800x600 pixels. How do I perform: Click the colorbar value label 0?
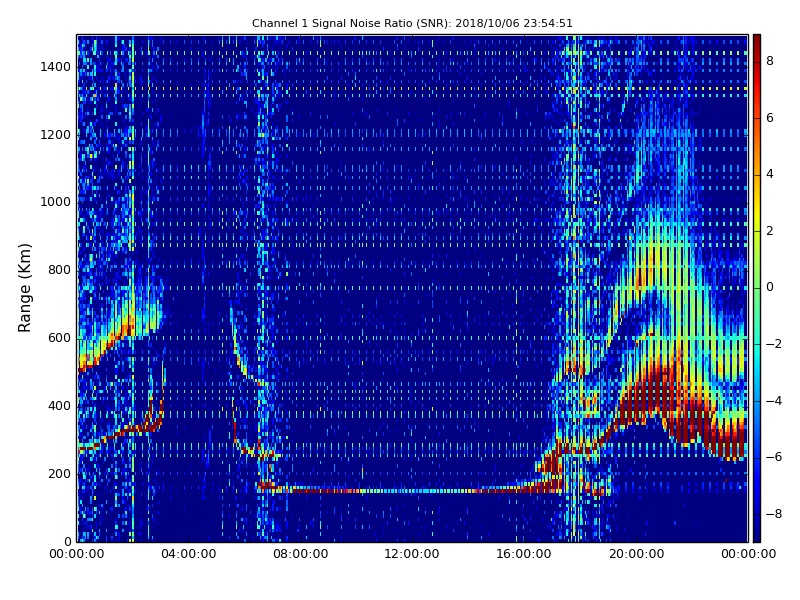[770, 287]
